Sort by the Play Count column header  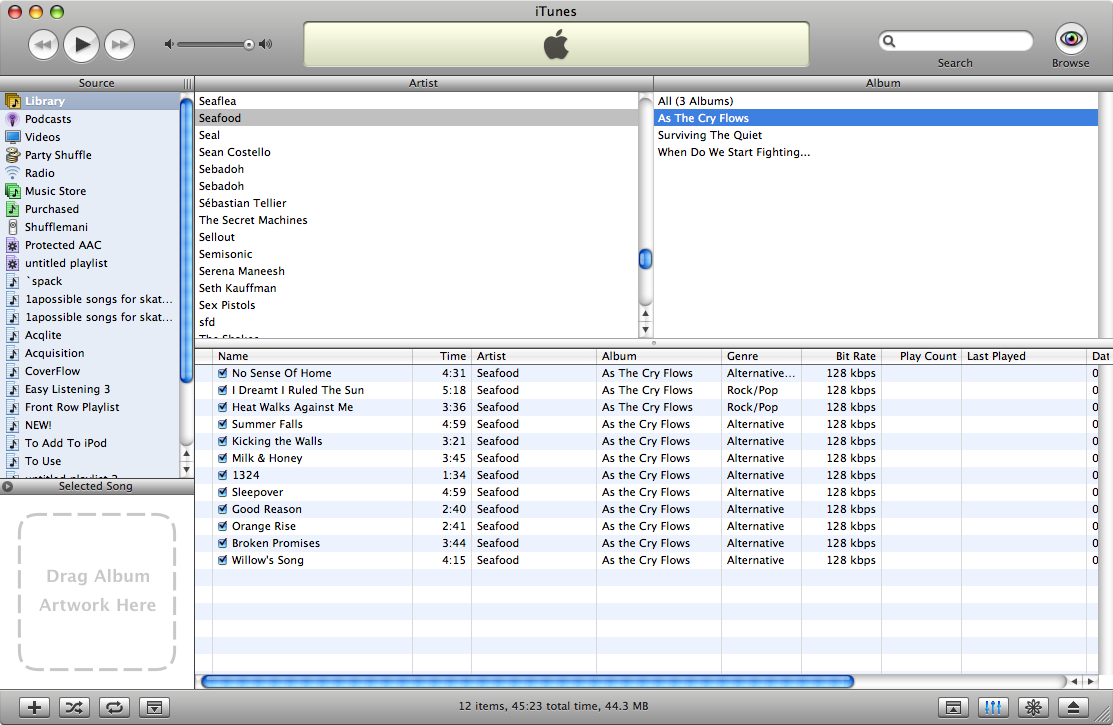click(921, 356)
